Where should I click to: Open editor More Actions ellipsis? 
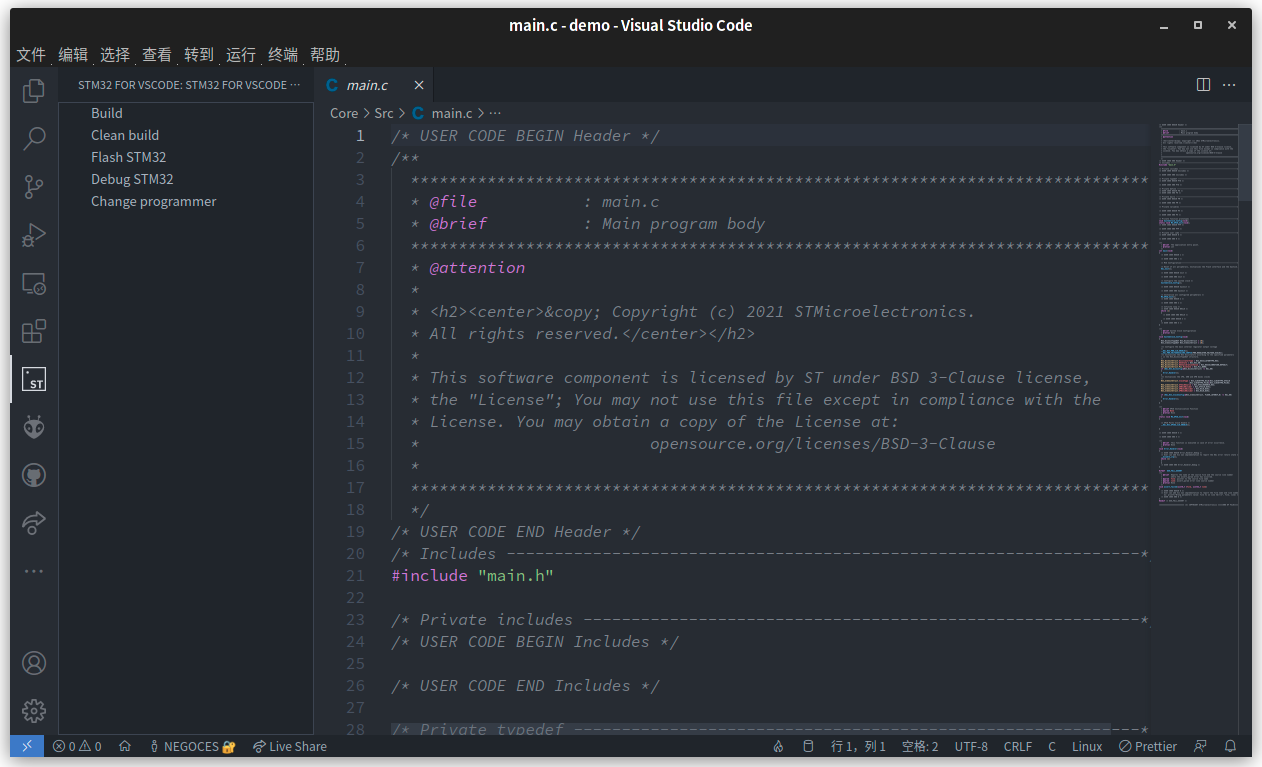1230,85
